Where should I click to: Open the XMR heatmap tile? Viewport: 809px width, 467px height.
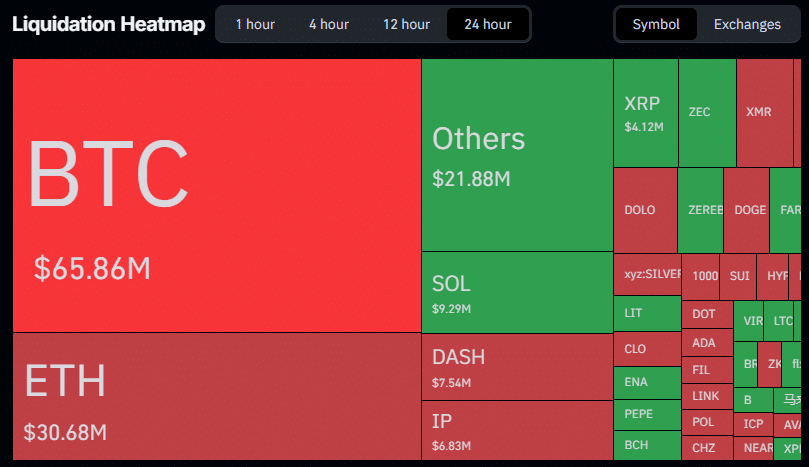[x=764, y=112]
